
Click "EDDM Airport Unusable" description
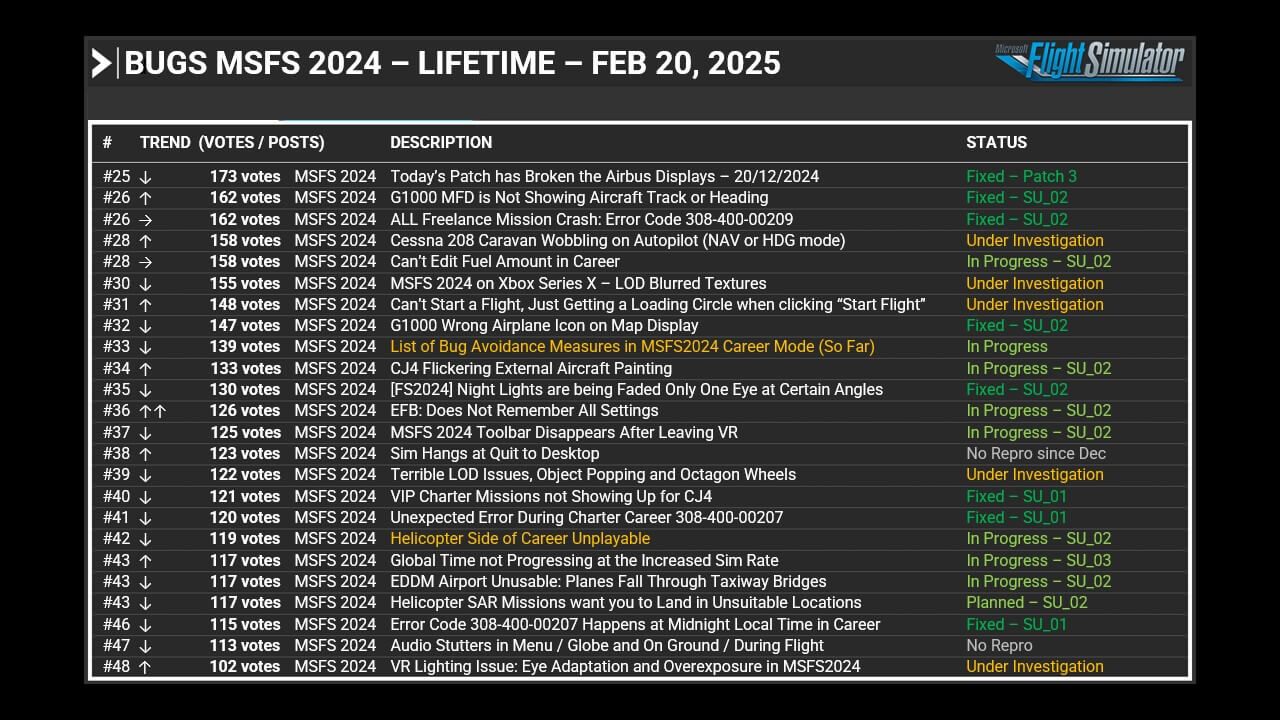608,582
